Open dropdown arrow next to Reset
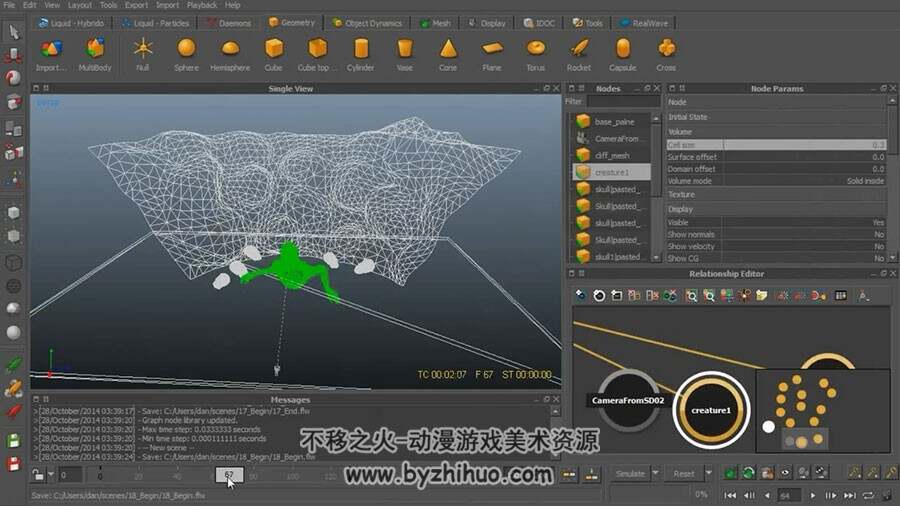This screenshot has height=506, width=900. click(708, 473)
